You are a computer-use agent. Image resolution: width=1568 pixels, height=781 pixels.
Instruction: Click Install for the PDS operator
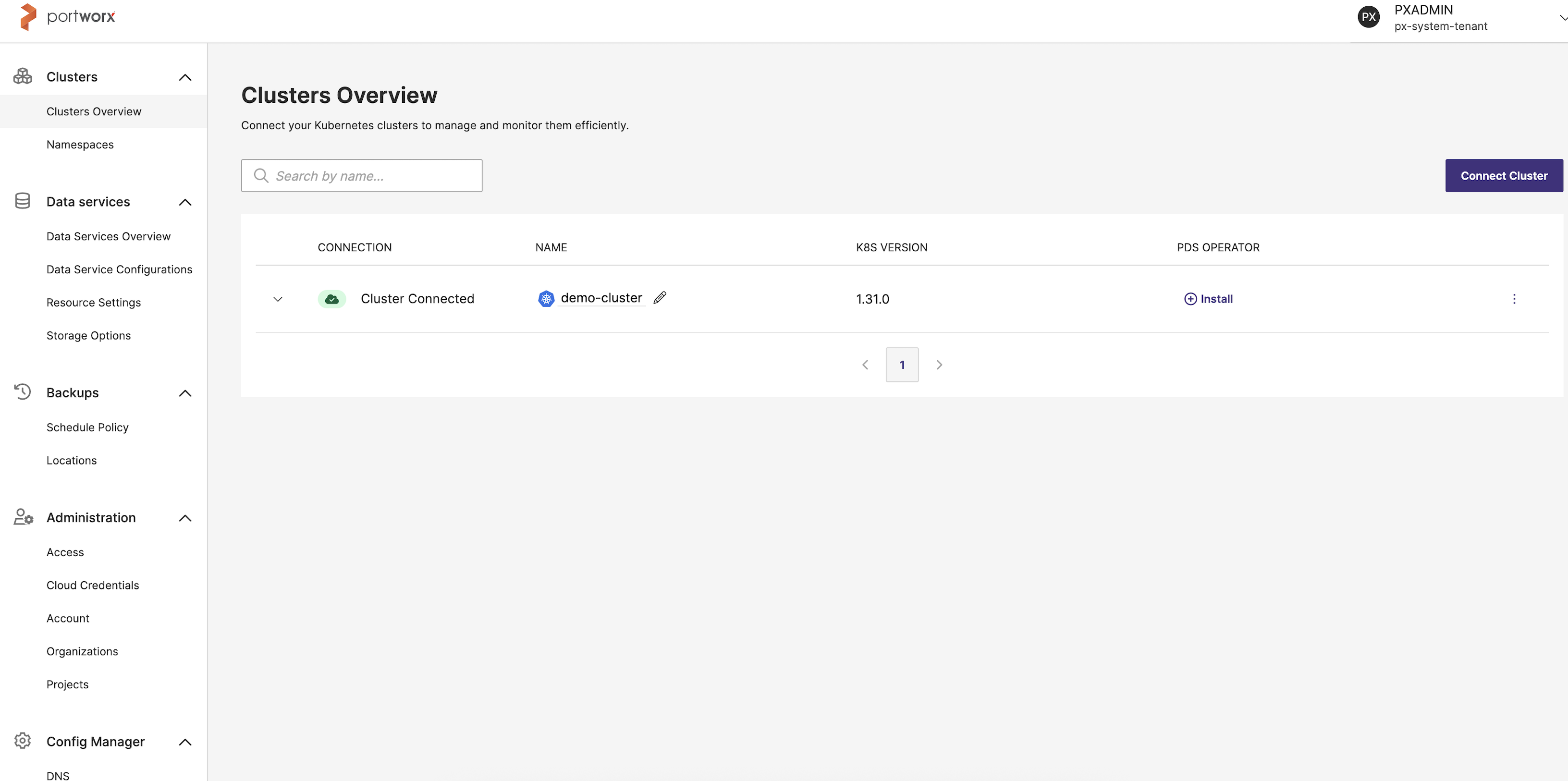coord(1208,299)
